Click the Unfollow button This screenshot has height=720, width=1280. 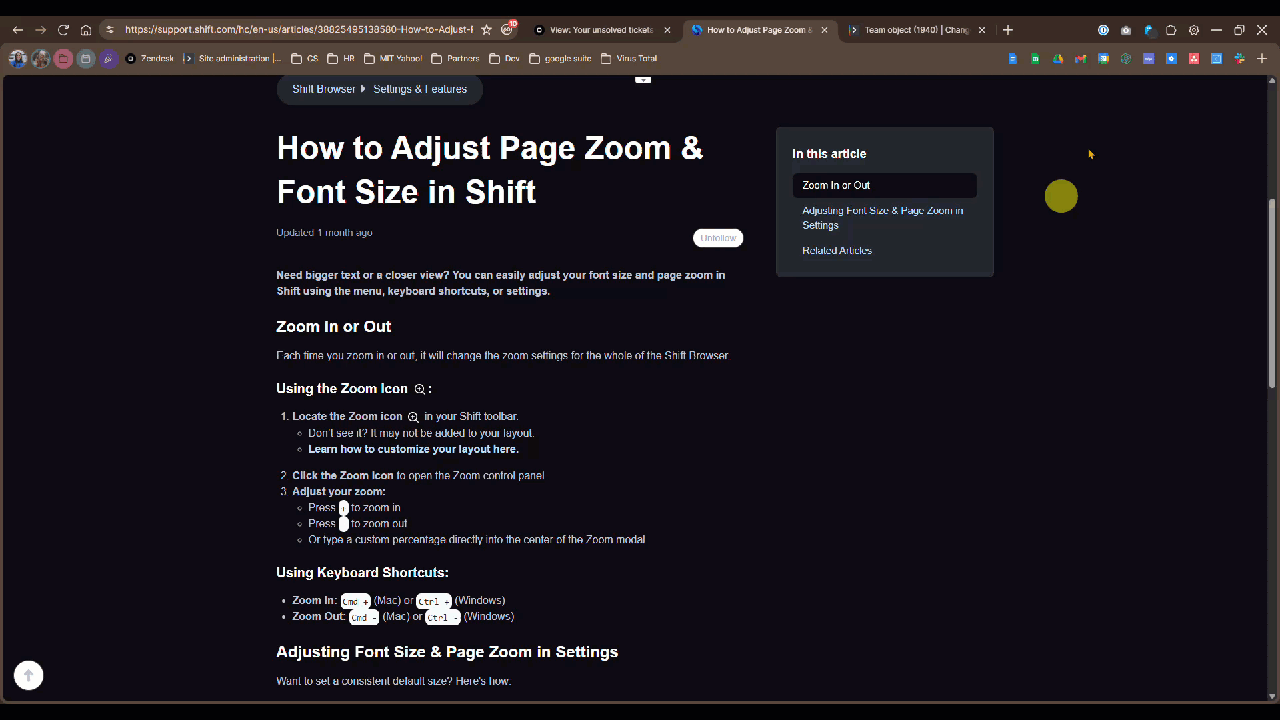718,238
